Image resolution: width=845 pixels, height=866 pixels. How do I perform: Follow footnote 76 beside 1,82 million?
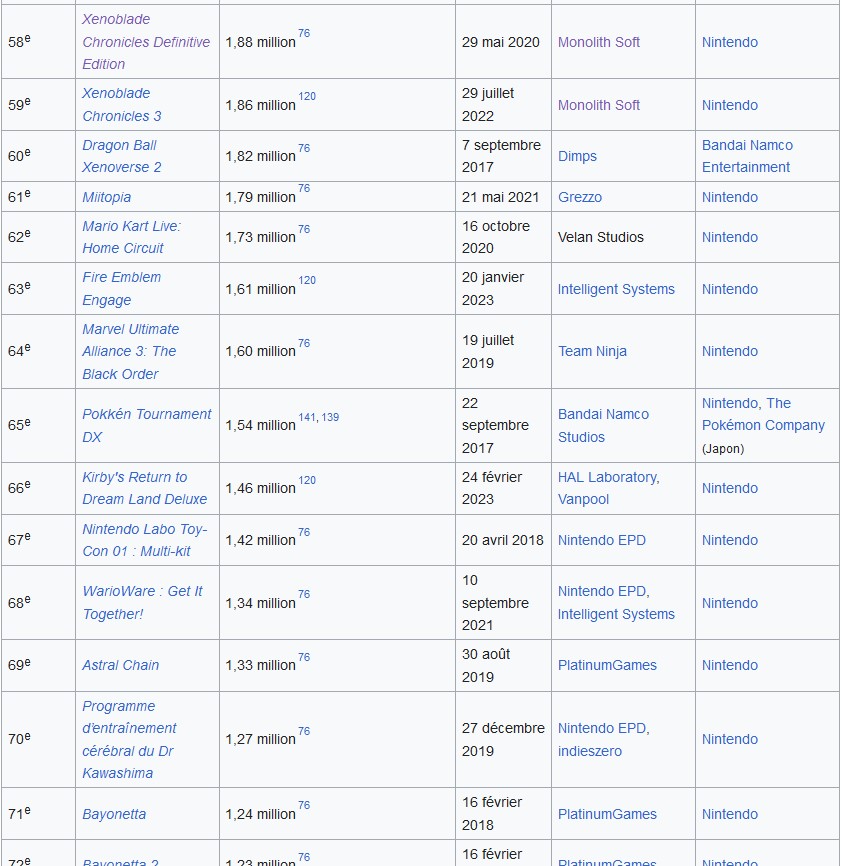[x=304, y=148]
